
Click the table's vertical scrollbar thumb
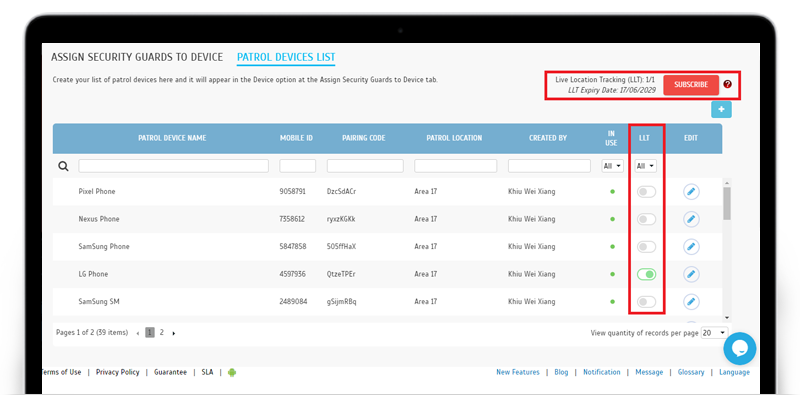click(727, 203)
